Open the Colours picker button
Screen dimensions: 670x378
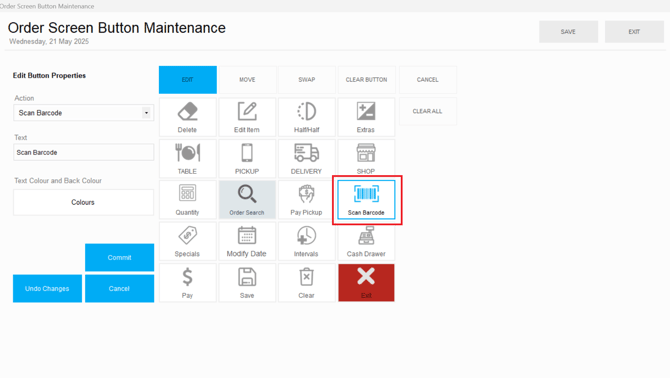83,202
